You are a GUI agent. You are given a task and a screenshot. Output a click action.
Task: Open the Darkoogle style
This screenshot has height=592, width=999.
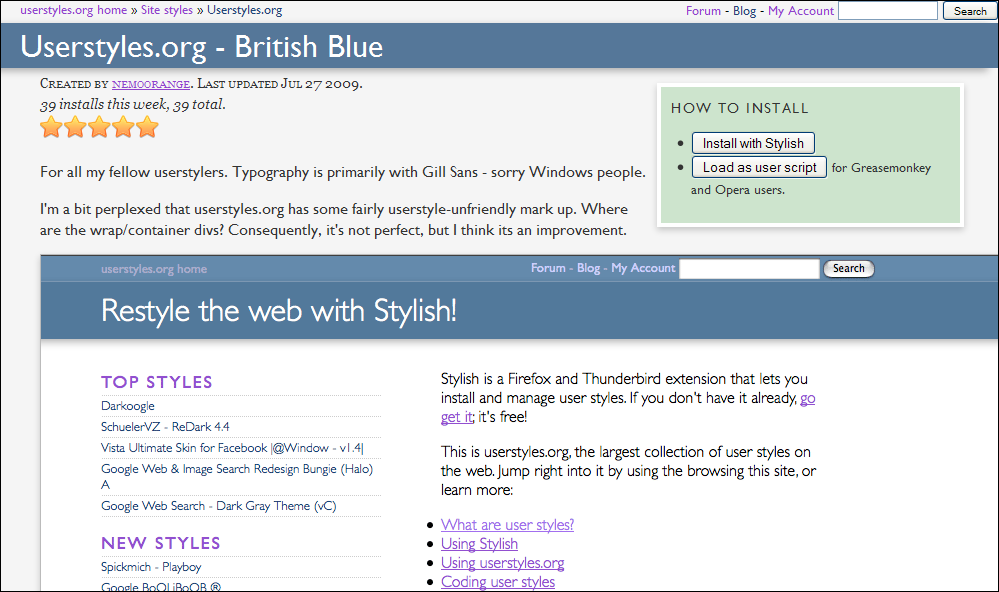pyautogui.click(x=127, y=406)
